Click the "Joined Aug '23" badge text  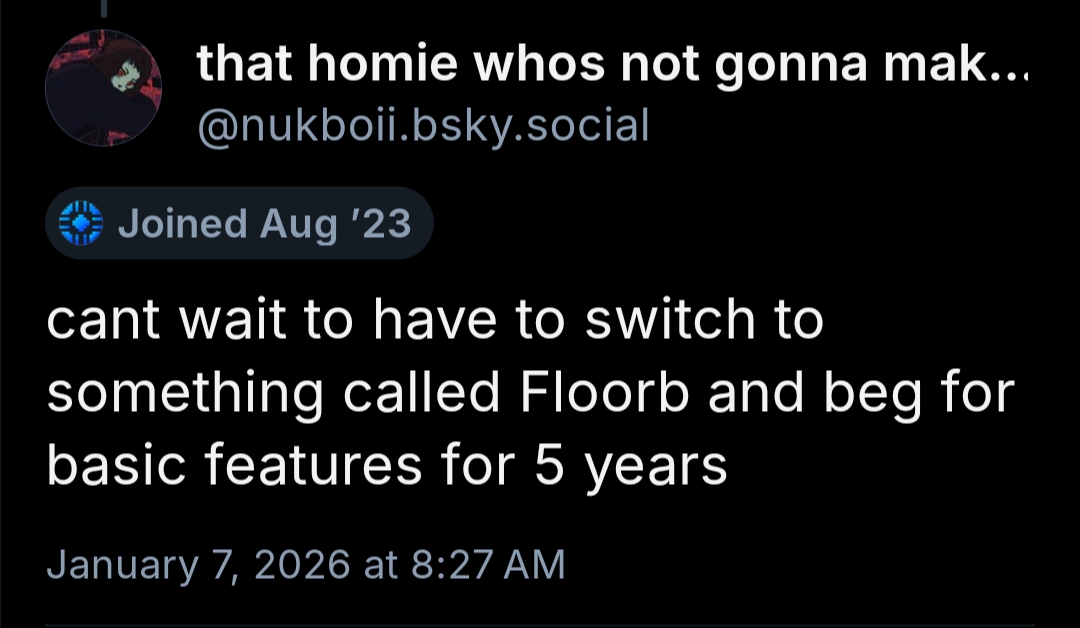[264, 224]
